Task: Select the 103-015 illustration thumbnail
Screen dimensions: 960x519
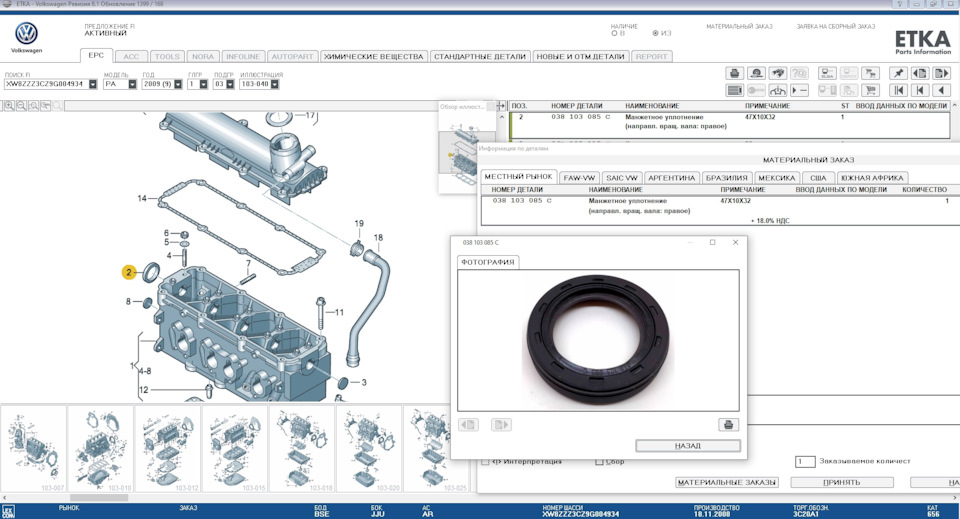Action: click(234, 448)
